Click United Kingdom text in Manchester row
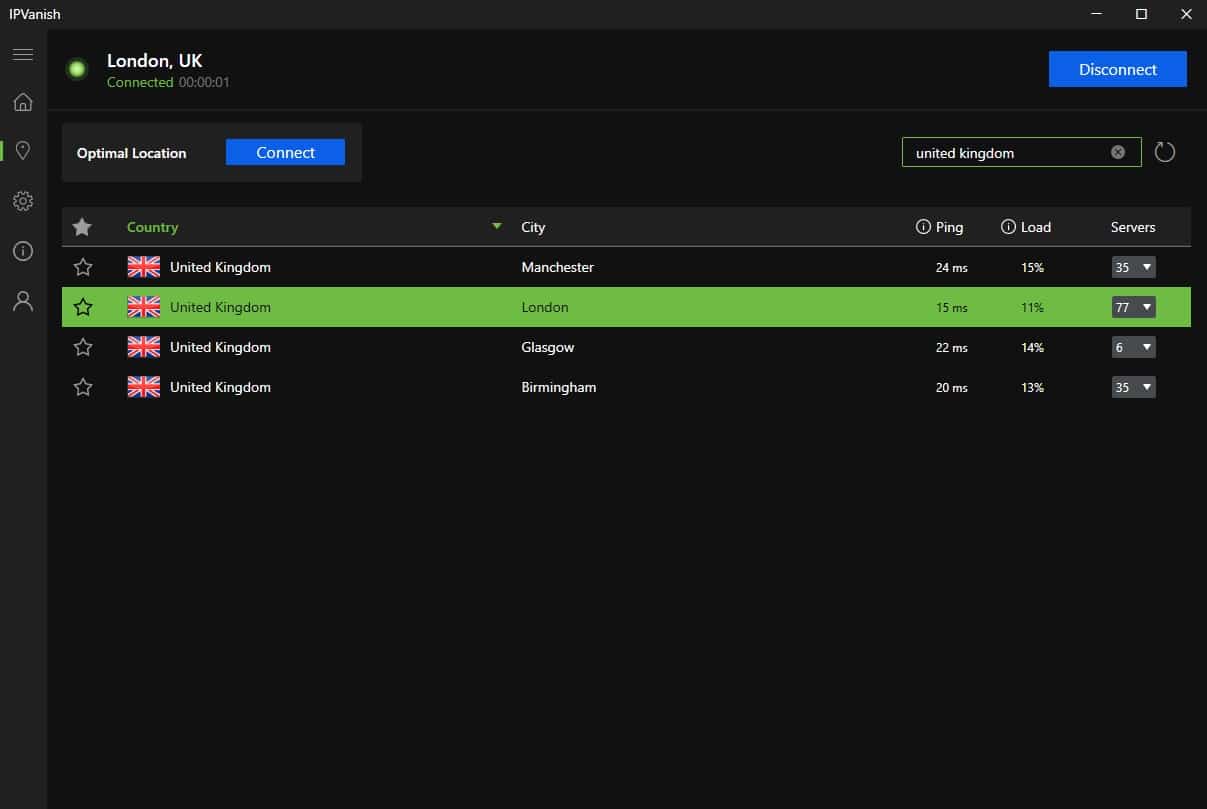The image size is (1207, 809). (220, 267)
